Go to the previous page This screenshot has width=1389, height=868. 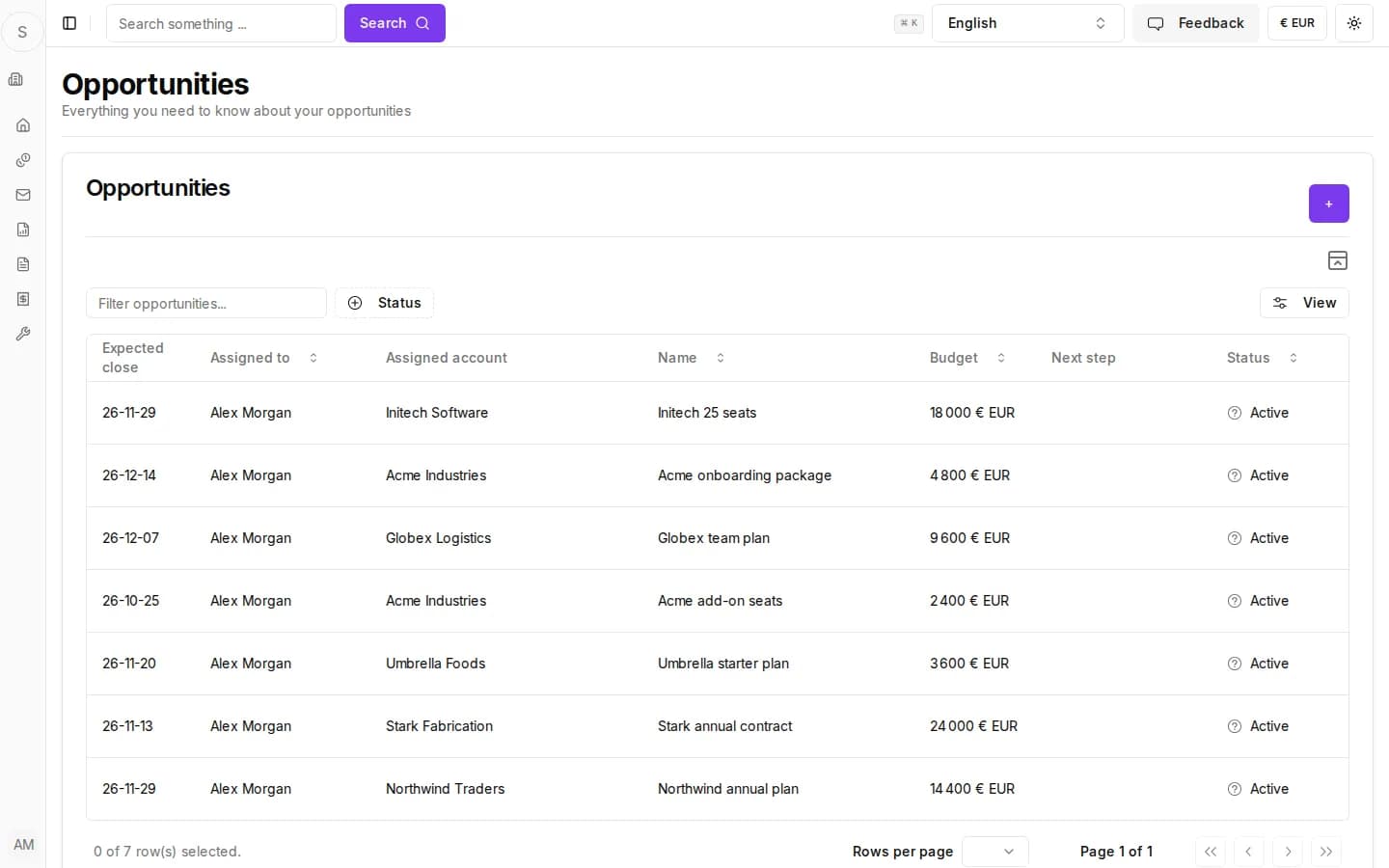pyautogui.click(x=1249, y=852)
